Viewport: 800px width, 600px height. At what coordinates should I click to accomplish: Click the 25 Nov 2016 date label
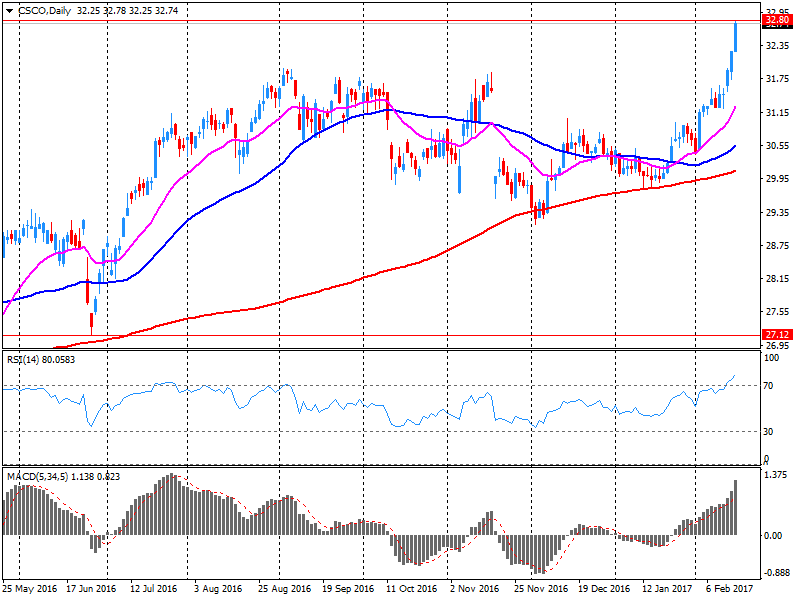click(x=541, y=588)
